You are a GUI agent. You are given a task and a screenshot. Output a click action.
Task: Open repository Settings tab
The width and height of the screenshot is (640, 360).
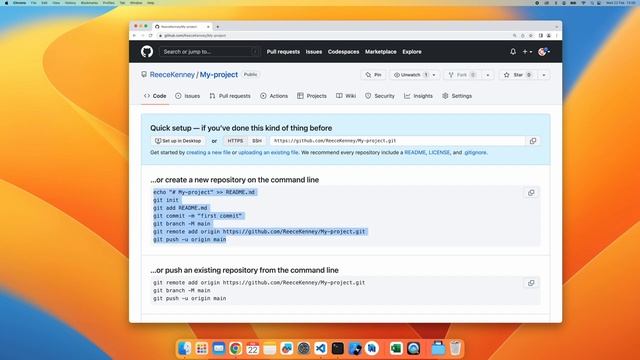[x=457, y=96]
